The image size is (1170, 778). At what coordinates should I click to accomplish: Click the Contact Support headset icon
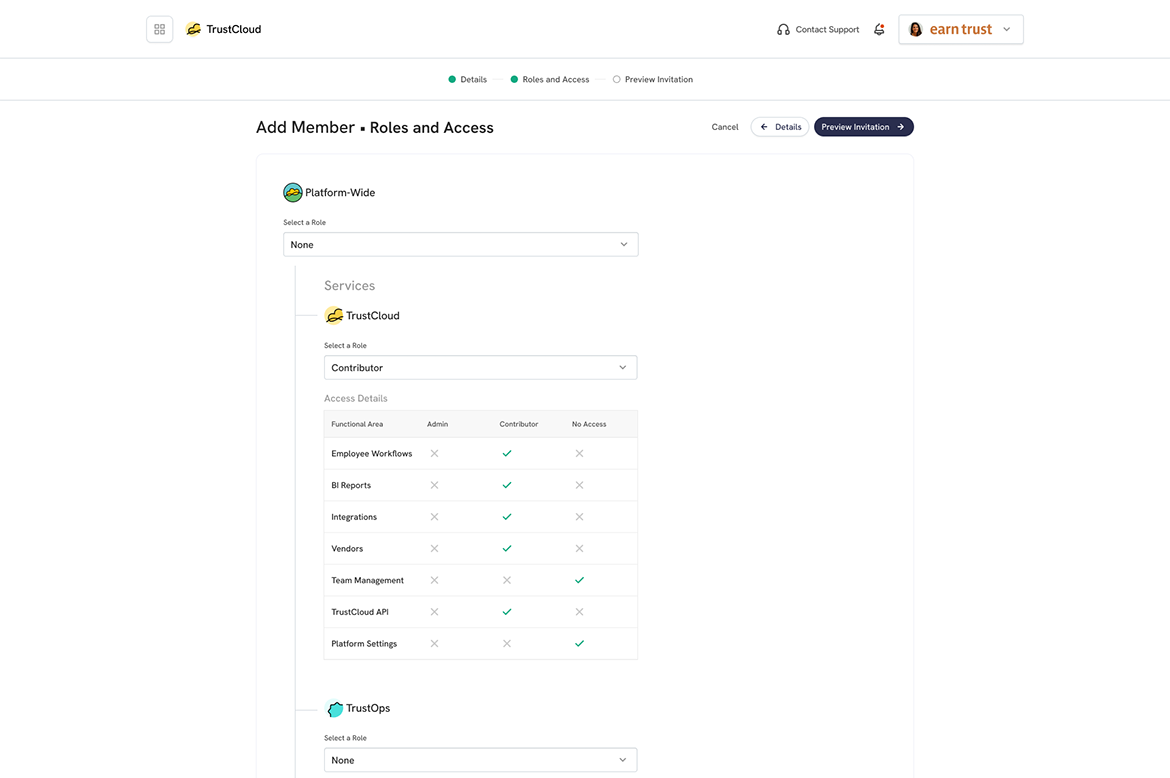(x=783, y=30)
